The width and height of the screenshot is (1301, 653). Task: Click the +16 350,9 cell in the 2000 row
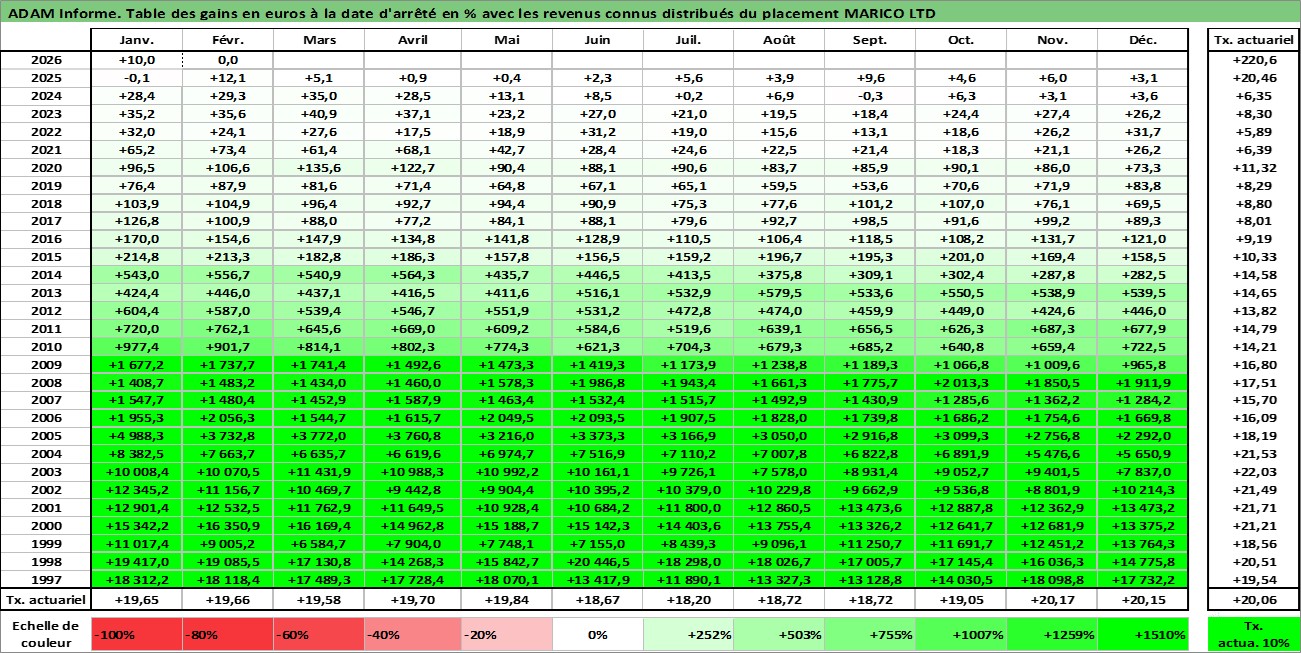(227, 527)
